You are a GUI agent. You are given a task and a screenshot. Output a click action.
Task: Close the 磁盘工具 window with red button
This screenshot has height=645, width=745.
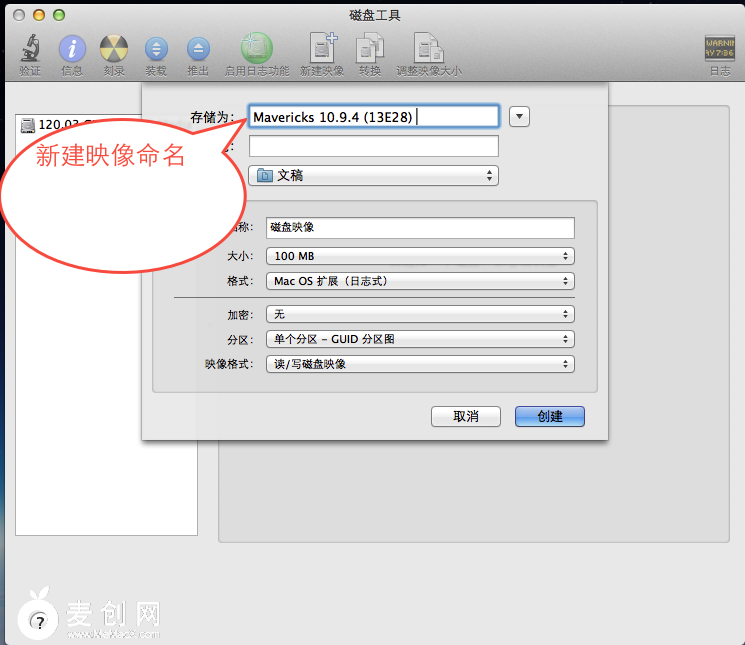pos(19,15)
